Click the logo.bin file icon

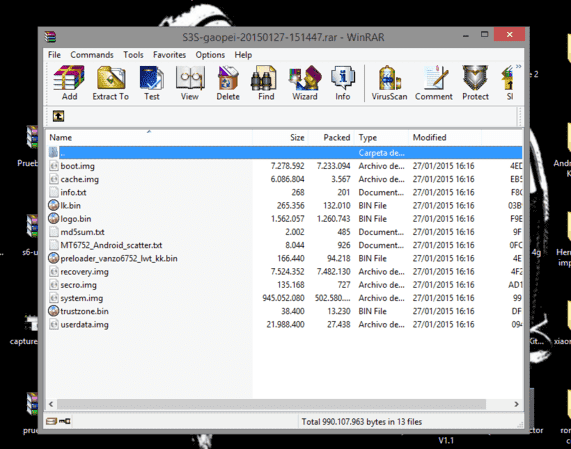(54, 218)
